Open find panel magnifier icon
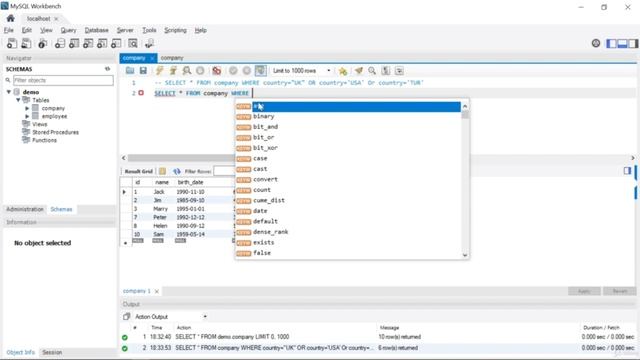Viewport: 640px width, 360px height. click(x=372, y=71)
